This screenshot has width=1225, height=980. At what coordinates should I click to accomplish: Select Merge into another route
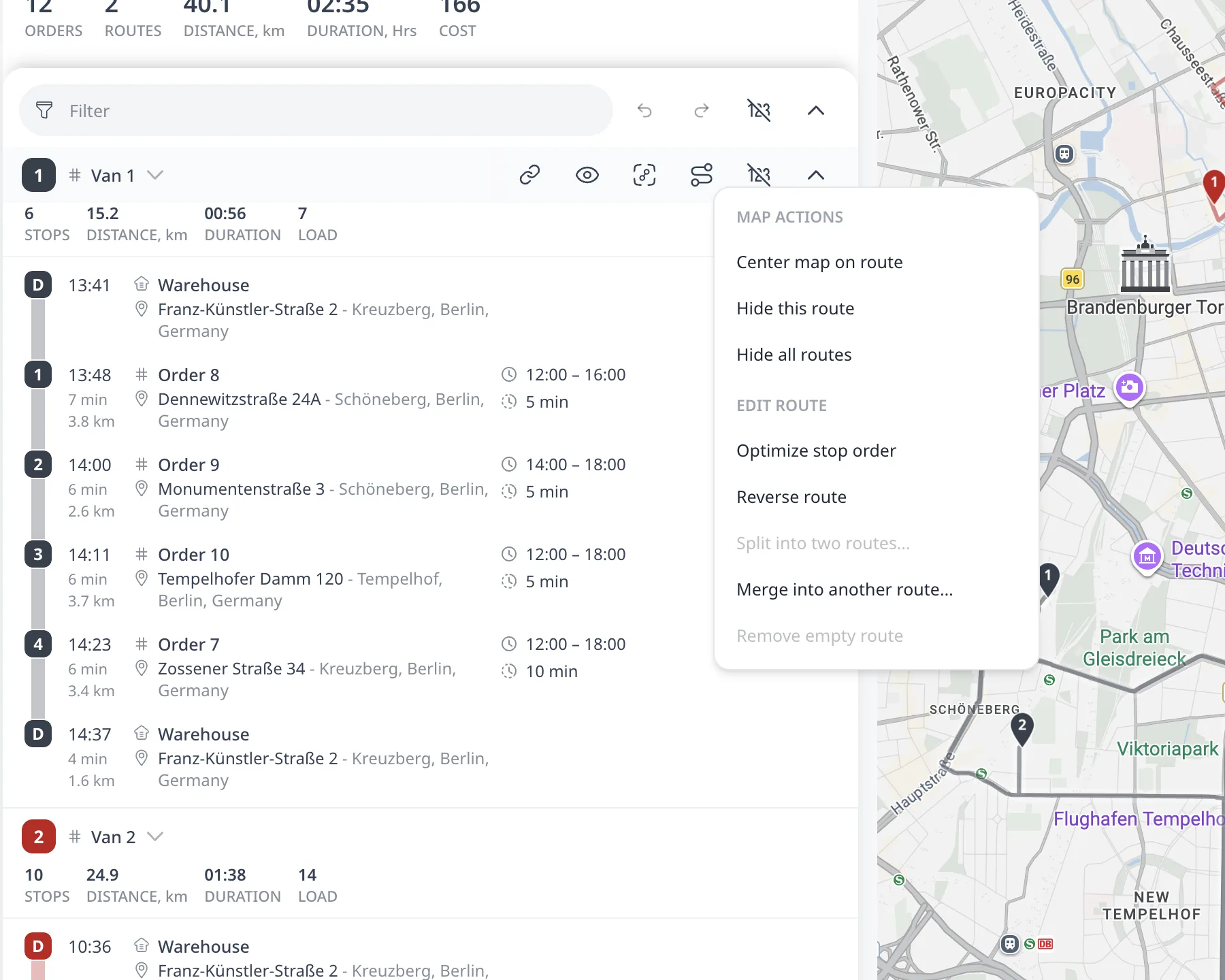845,589
